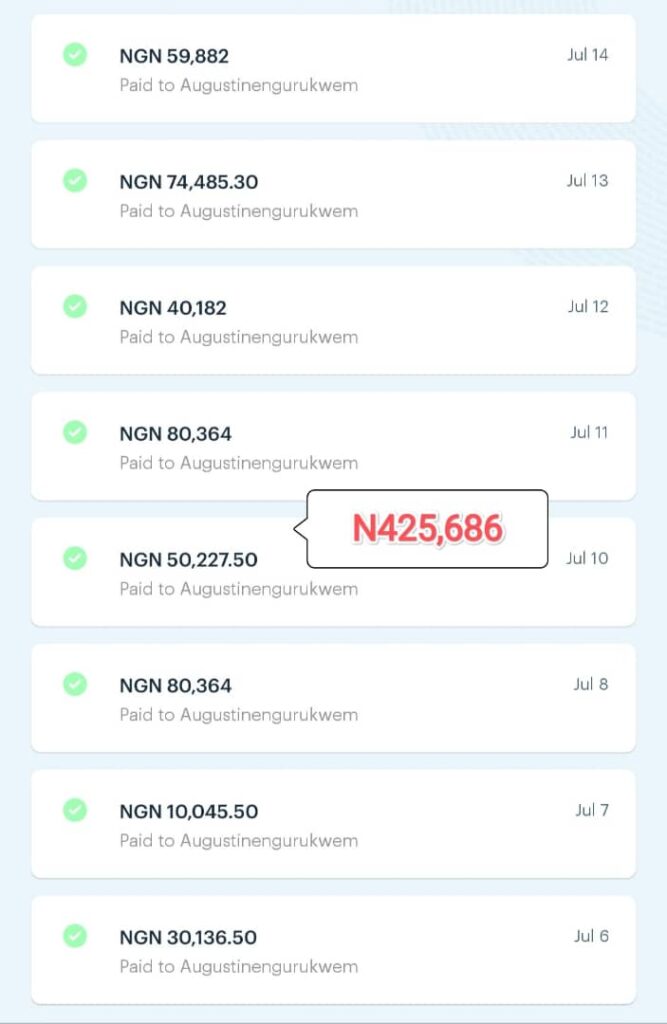Click the success icon on Jul 11 payment
The width and height of the screenshot is (667, 1024).
[x=75, y=432]
